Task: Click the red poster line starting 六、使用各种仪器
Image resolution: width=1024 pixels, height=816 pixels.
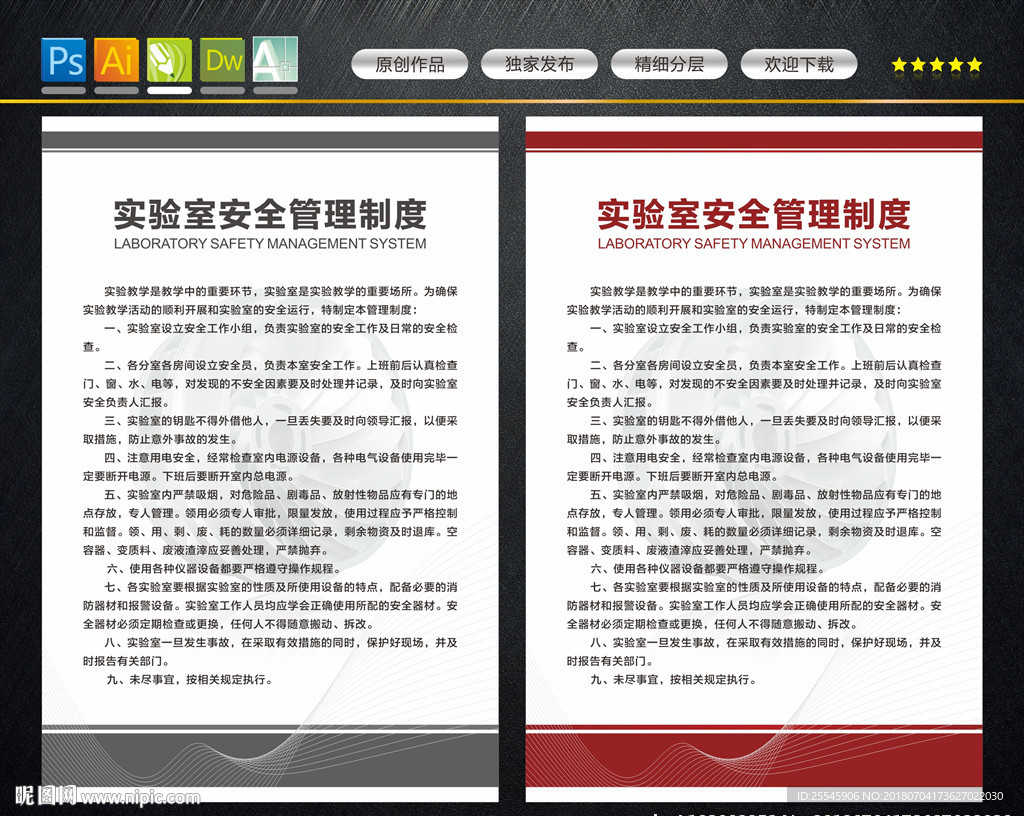Action: click(x=708, y=569)
